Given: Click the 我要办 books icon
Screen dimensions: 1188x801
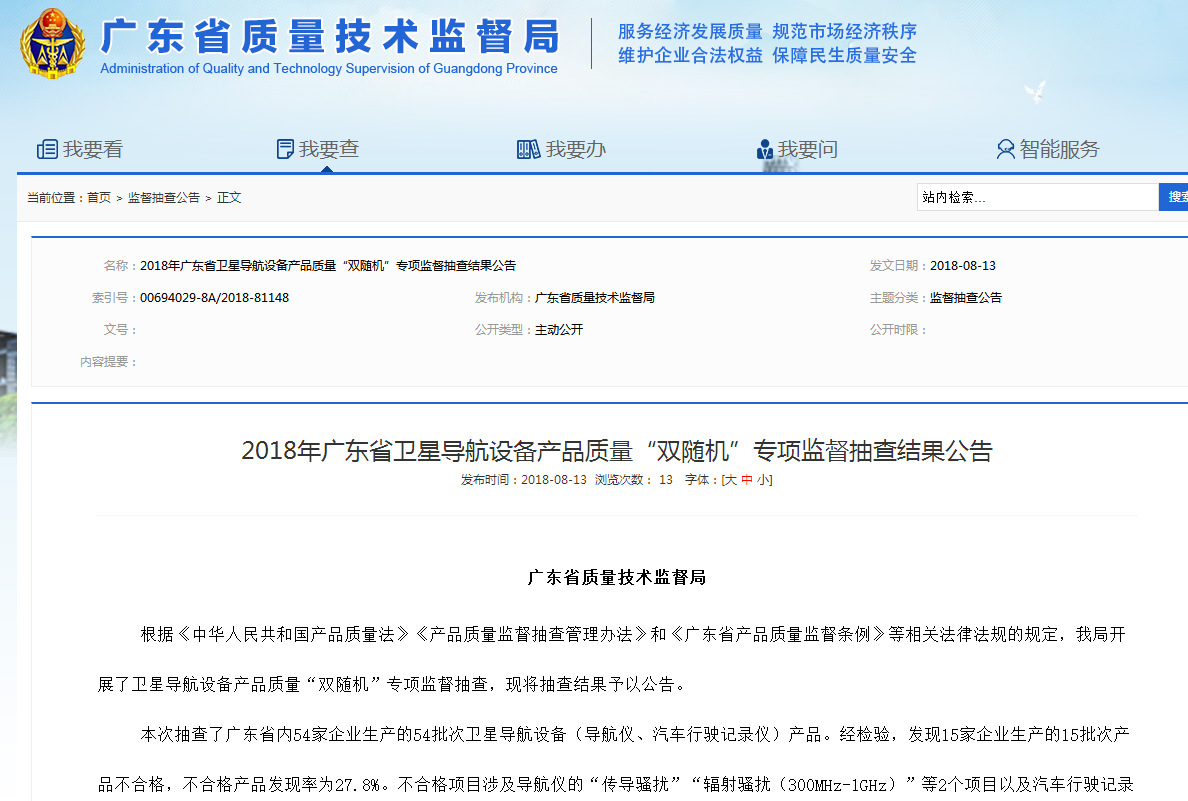Looking at the screenshot, I should coord(528,149).
